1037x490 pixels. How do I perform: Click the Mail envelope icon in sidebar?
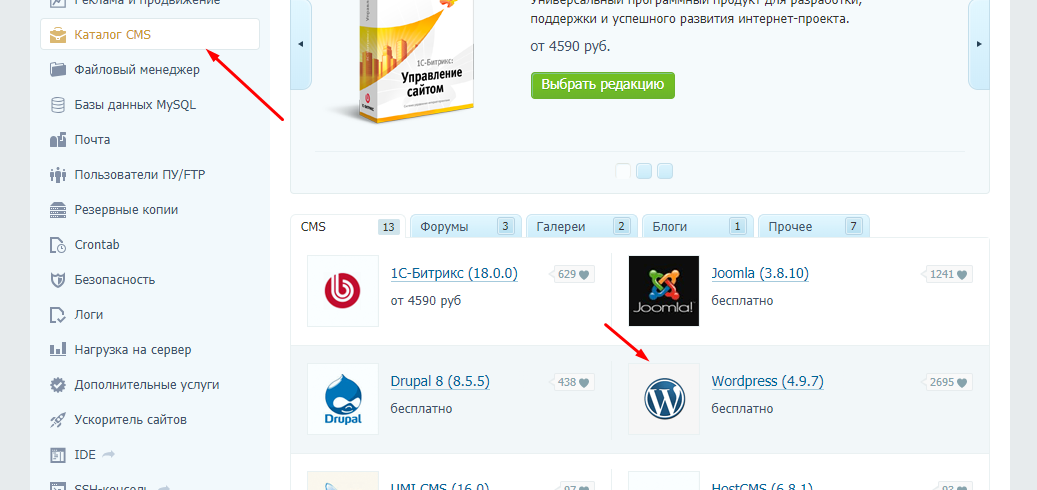point(57,140)
